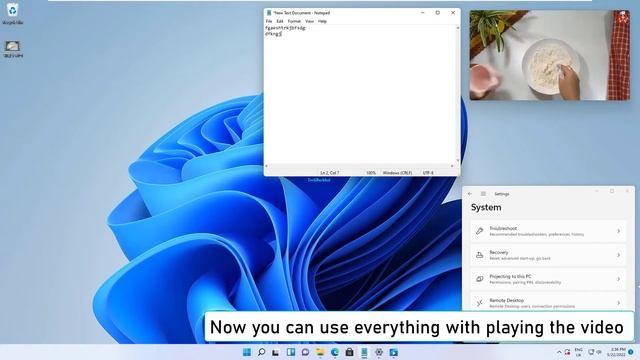Maximize the Notepad window
Image resolution: width=640 pixels, height=360 pixels.
438,13
